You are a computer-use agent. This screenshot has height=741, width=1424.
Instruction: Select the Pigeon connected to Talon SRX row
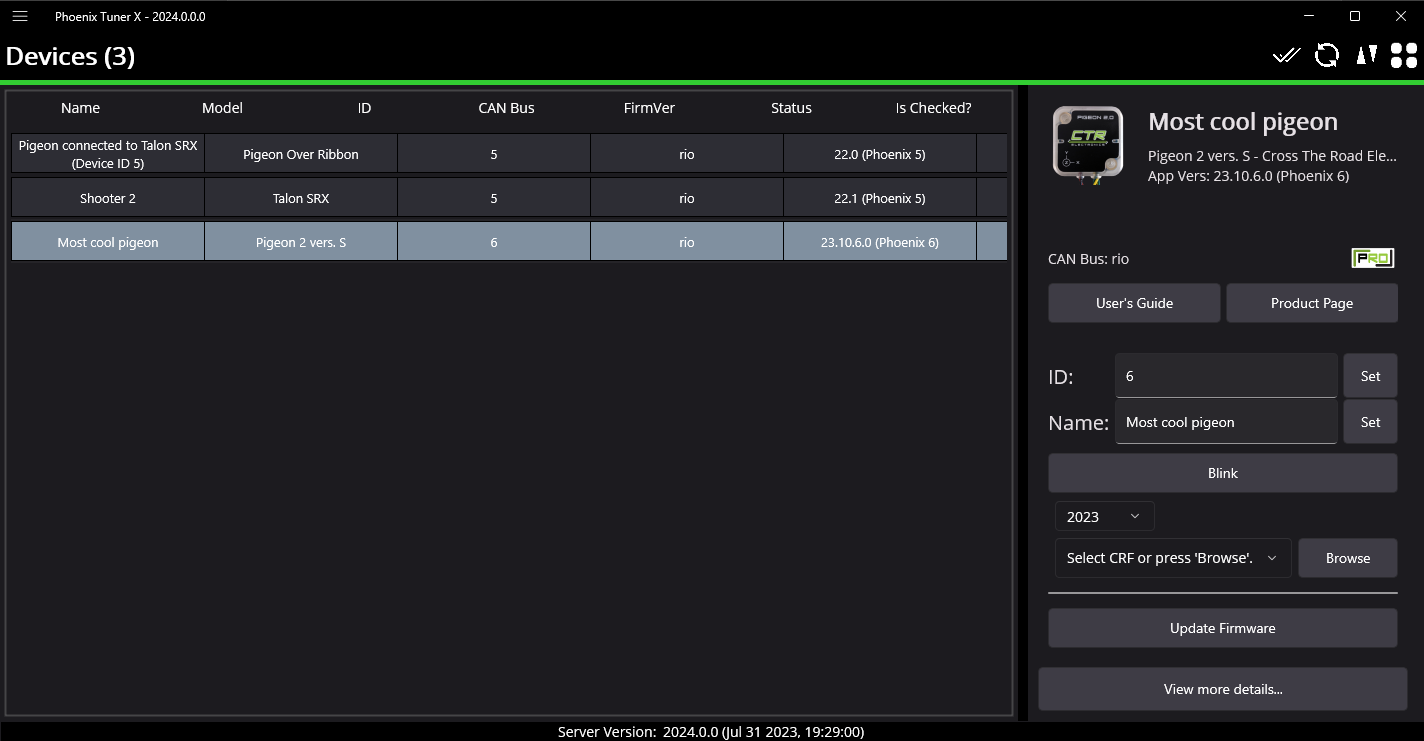pos(509,154)
